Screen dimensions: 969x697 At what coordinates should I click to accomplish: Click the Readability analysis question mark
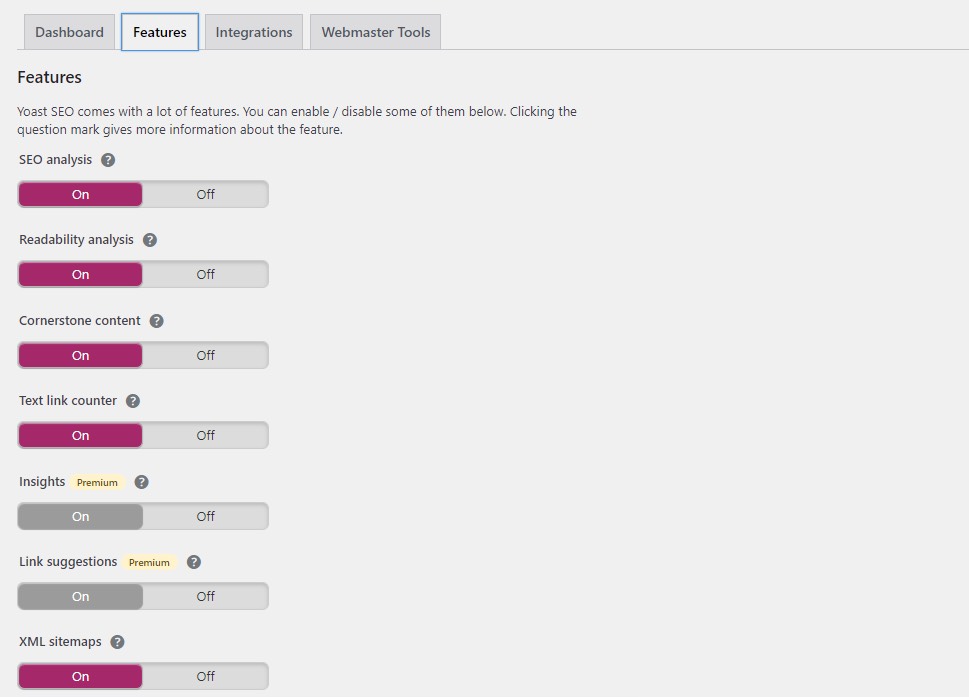pyautogui.click(x=149, y=239)
